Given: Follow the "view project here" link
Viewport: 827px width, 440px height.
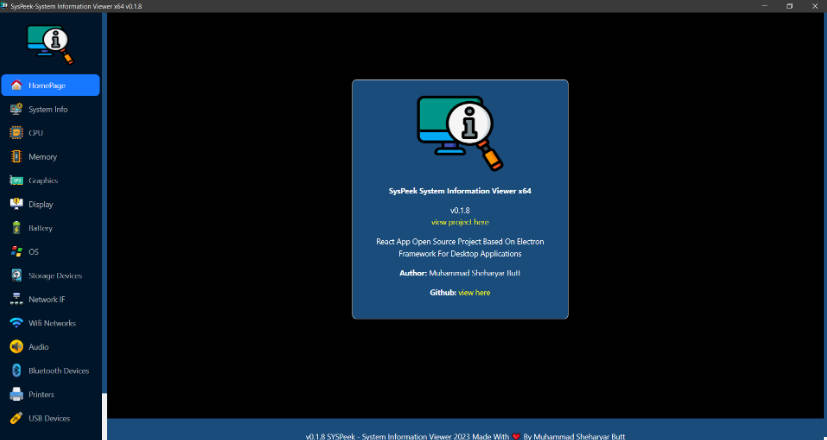Looking at the screenshot, I should click(x=460, y=222).
